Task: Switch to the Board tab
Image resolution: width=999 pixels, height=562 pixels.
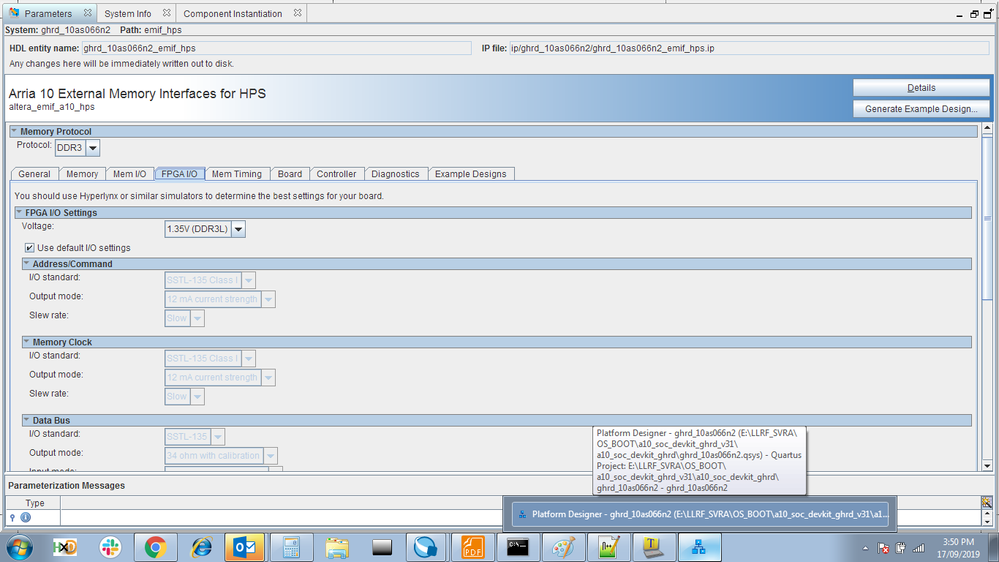Action: tap(290, 174)
